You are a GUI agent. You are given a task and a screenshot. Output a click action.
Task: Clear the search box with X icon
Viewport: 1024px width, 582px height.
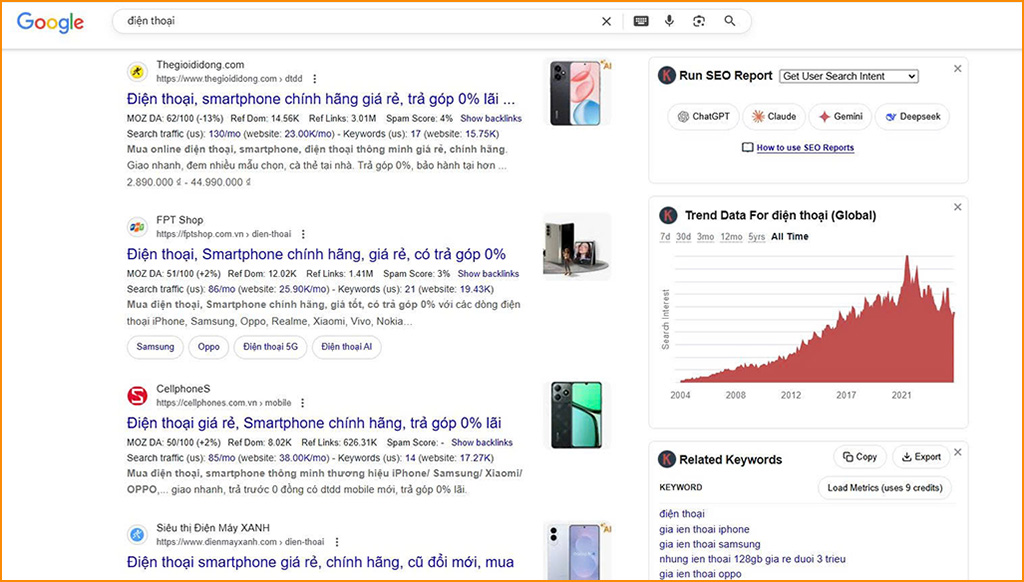(x=606, y=22)
